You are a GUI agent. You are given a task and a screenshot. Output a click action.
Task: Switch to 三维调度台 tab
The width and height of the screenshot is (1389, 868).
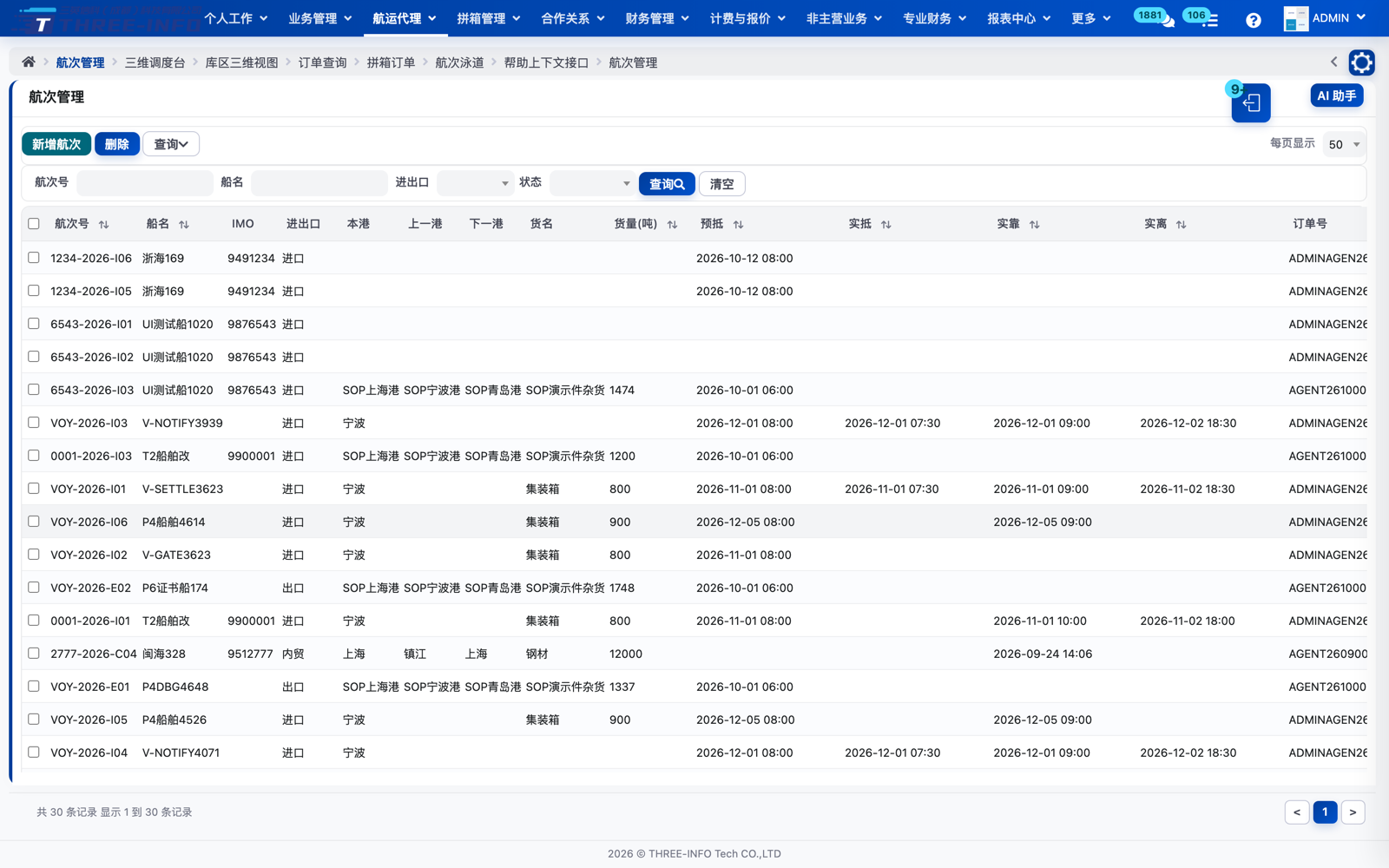(155, 62)
